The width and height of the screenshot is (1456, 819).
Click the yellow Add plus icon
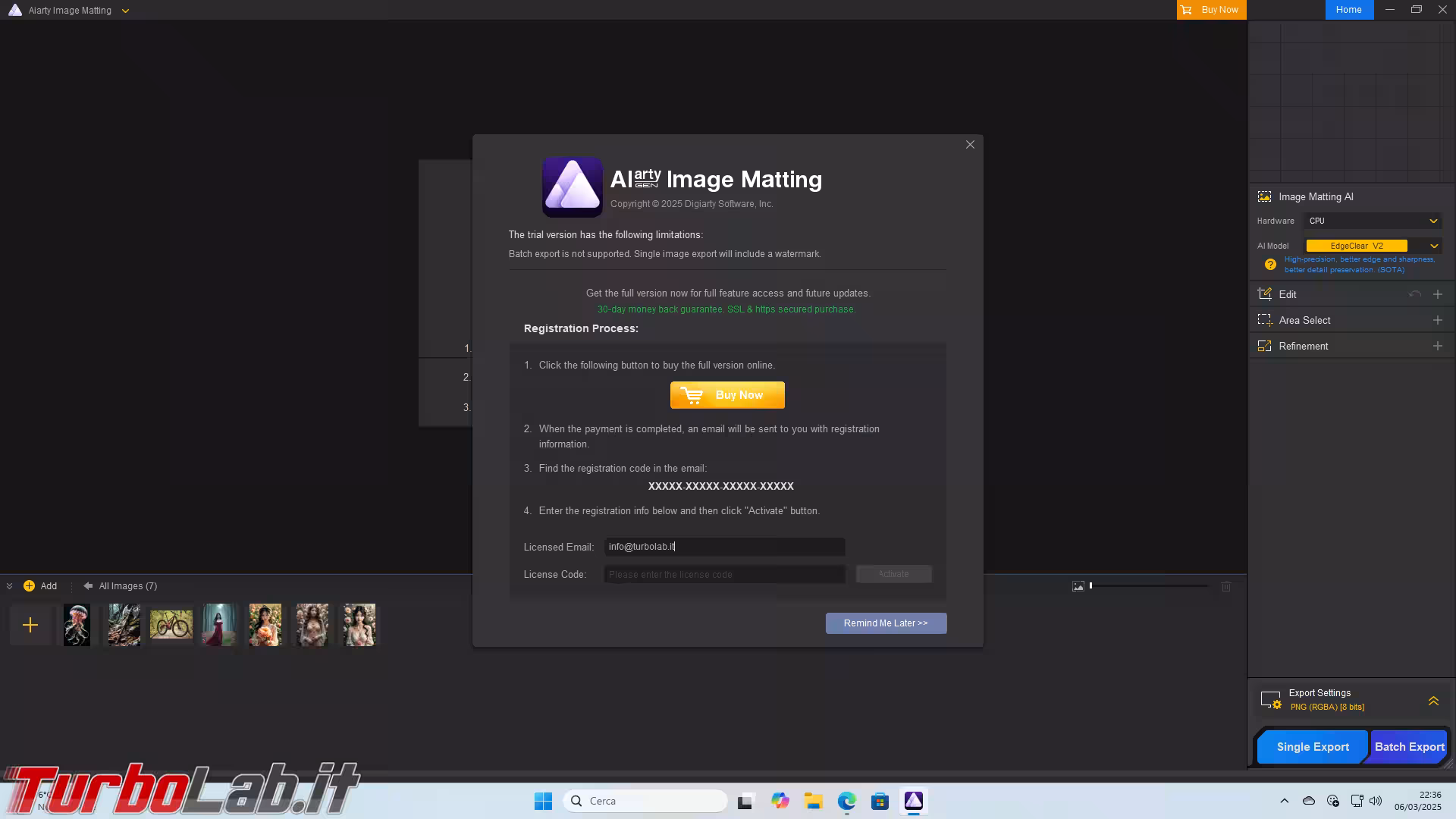[29, 586]
